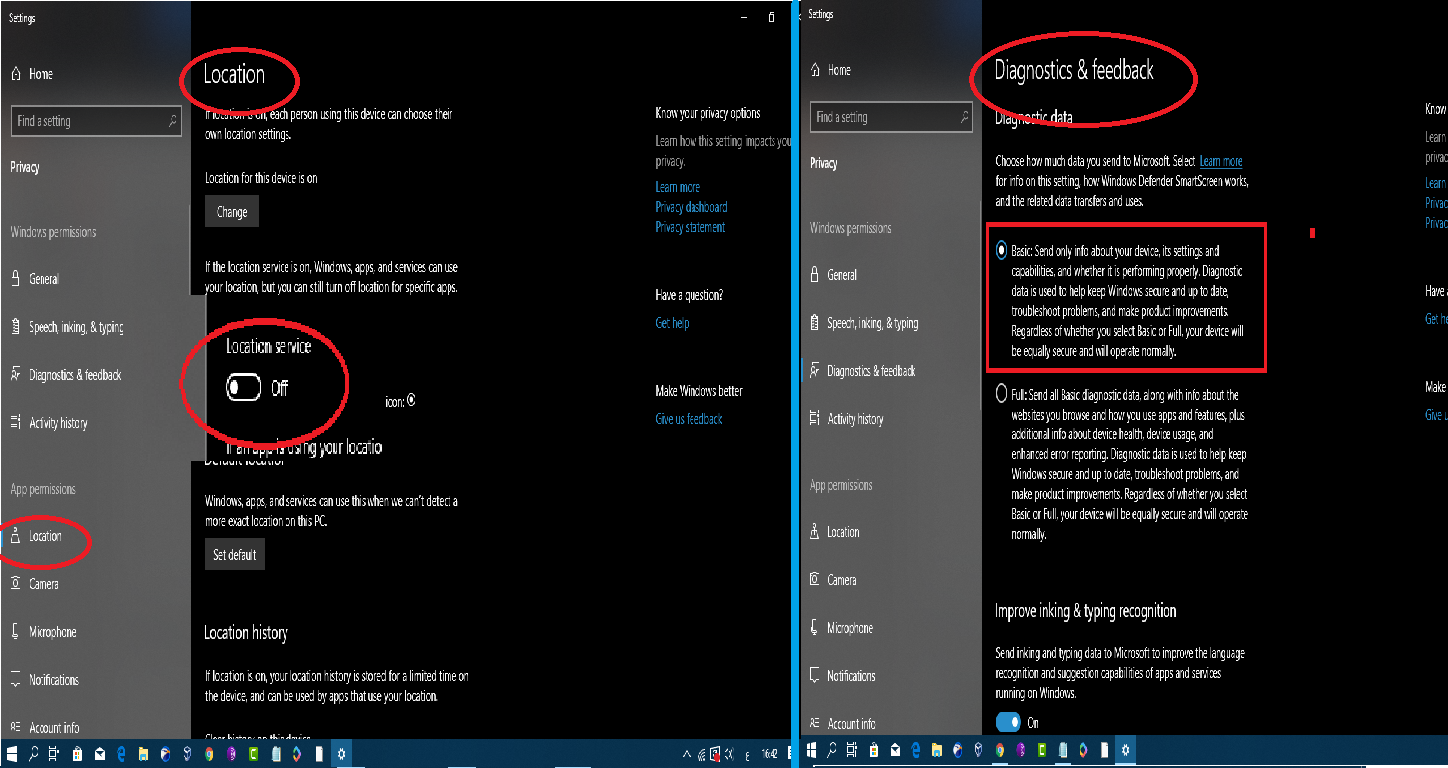Viewport: 1448px width, 768px height.
Task: Open Start menu on the Diagnostics window taskbar
Action: pos(810,750)
